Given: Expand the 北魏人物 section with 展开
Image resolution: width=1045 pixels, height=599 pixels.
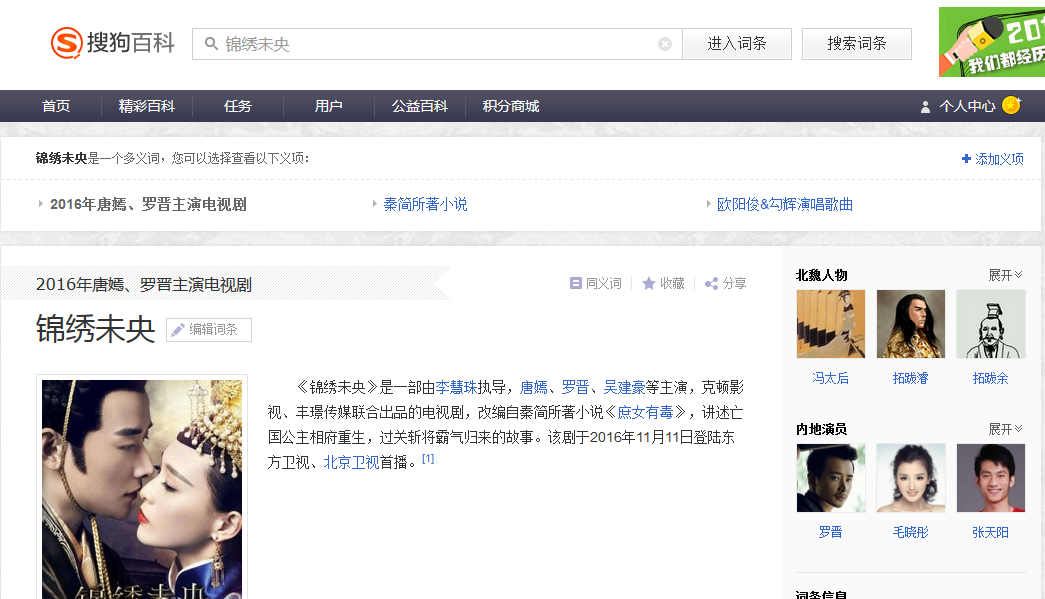Looking at the screenshot, I should coord(1005,275).
